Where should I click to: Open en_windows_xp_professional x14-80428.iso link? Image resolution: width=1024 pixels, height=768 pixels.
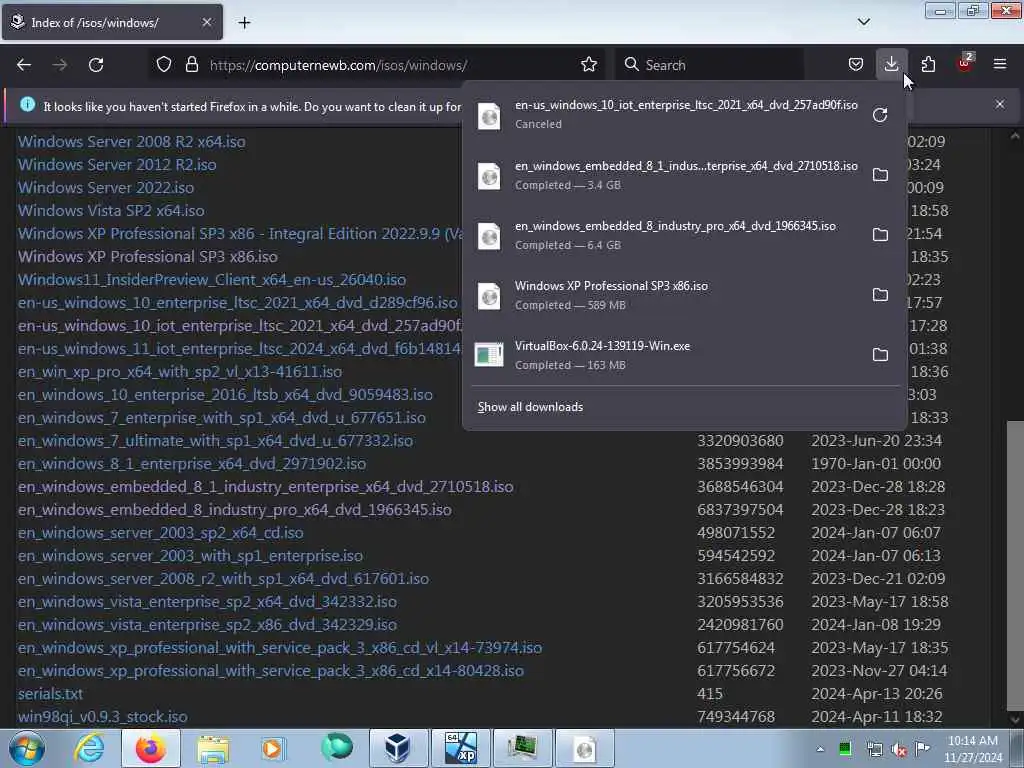click(270, 671)
